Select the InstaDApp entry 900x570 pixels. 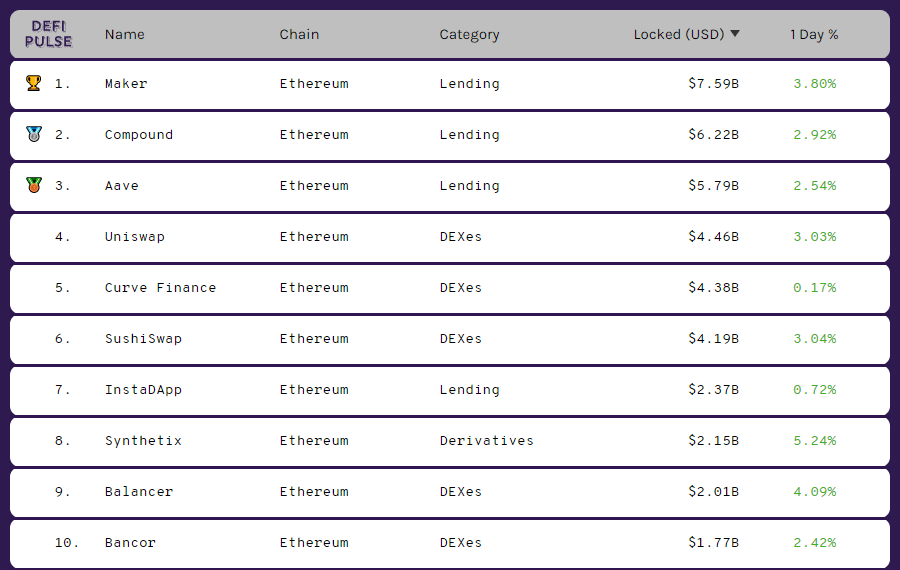pos(143,390)
